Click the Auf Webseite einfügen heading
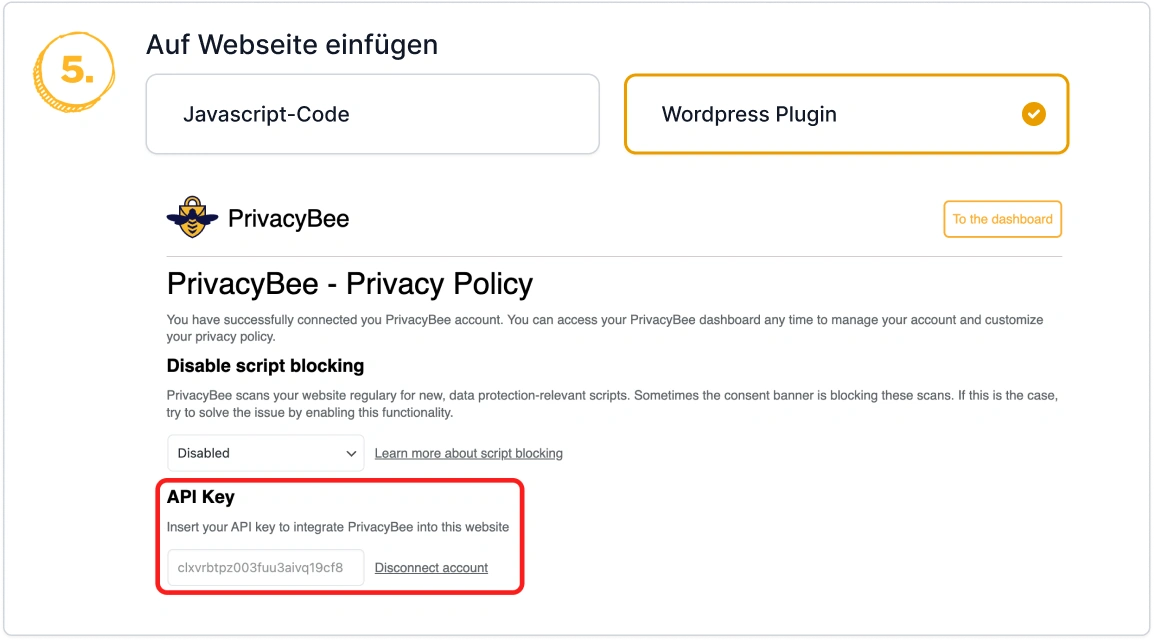Image resolution: width=1154 pixels, height=641 pixels. (292, 45)
